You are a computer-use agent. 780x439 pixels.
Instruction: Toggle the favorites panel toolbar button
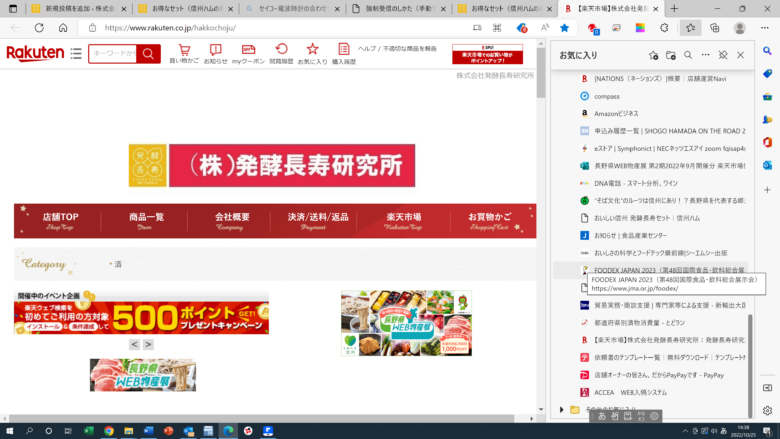click(x=690, y=28)
